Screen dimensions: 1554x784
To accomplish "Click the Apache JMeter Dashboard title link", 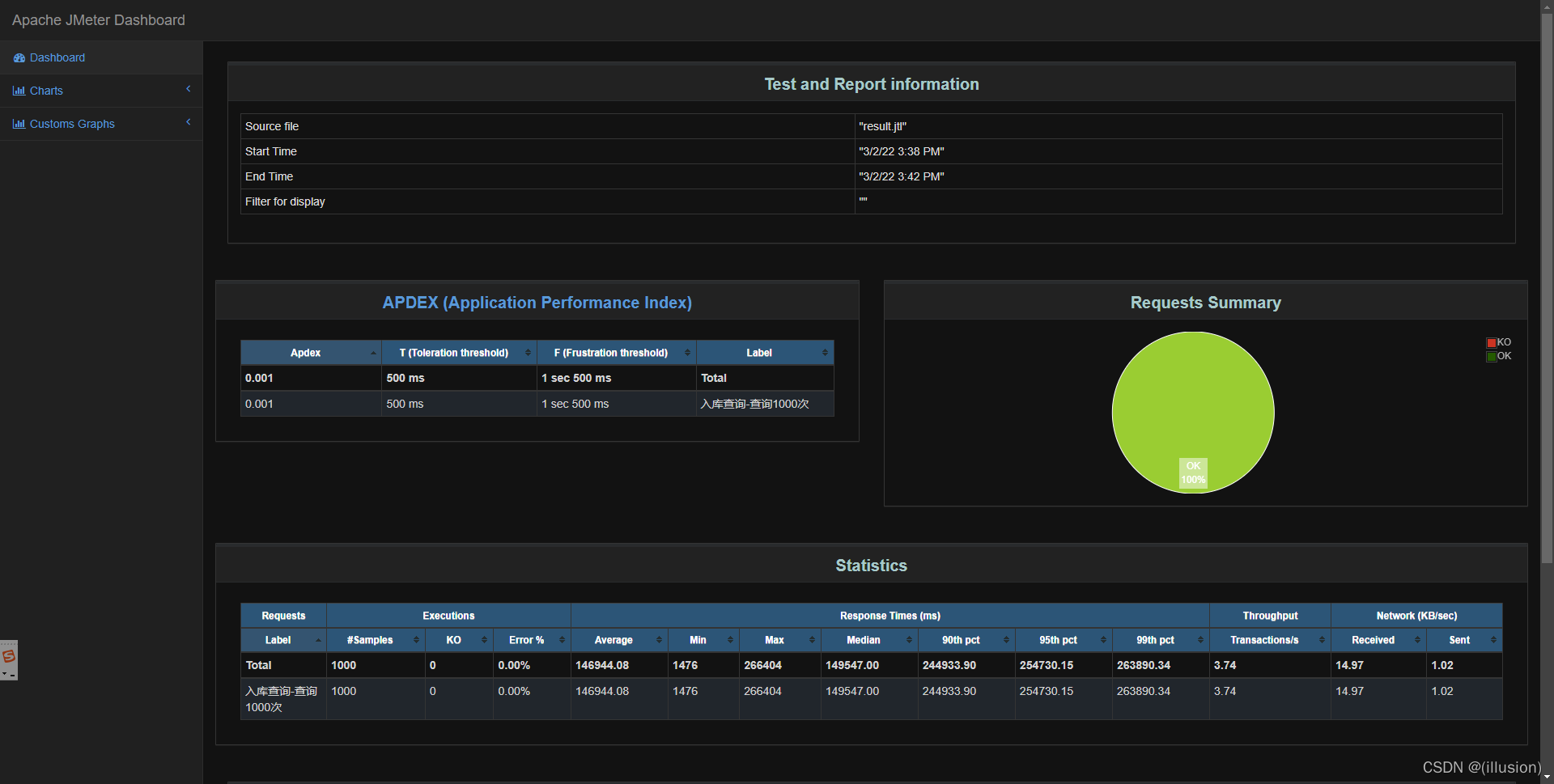I will click(99, 20).
